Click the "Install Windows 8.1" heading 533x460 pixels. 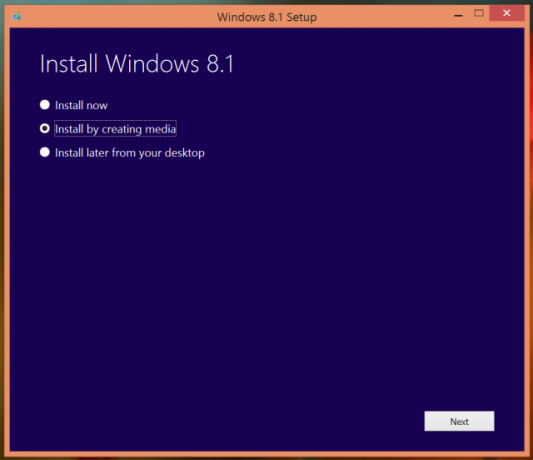[x=137, y=64]
